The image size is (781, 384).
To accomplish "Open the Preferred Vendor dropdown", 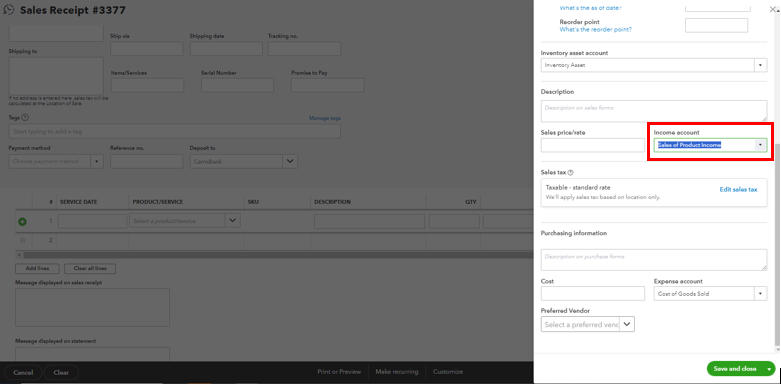I will [627, 324].
